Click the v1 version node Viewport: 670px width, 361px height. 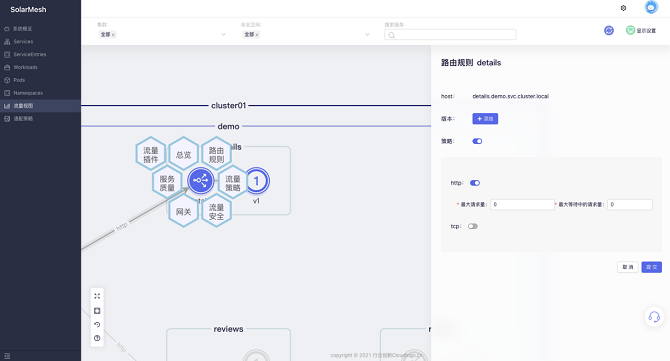click(x=256, y=181)
